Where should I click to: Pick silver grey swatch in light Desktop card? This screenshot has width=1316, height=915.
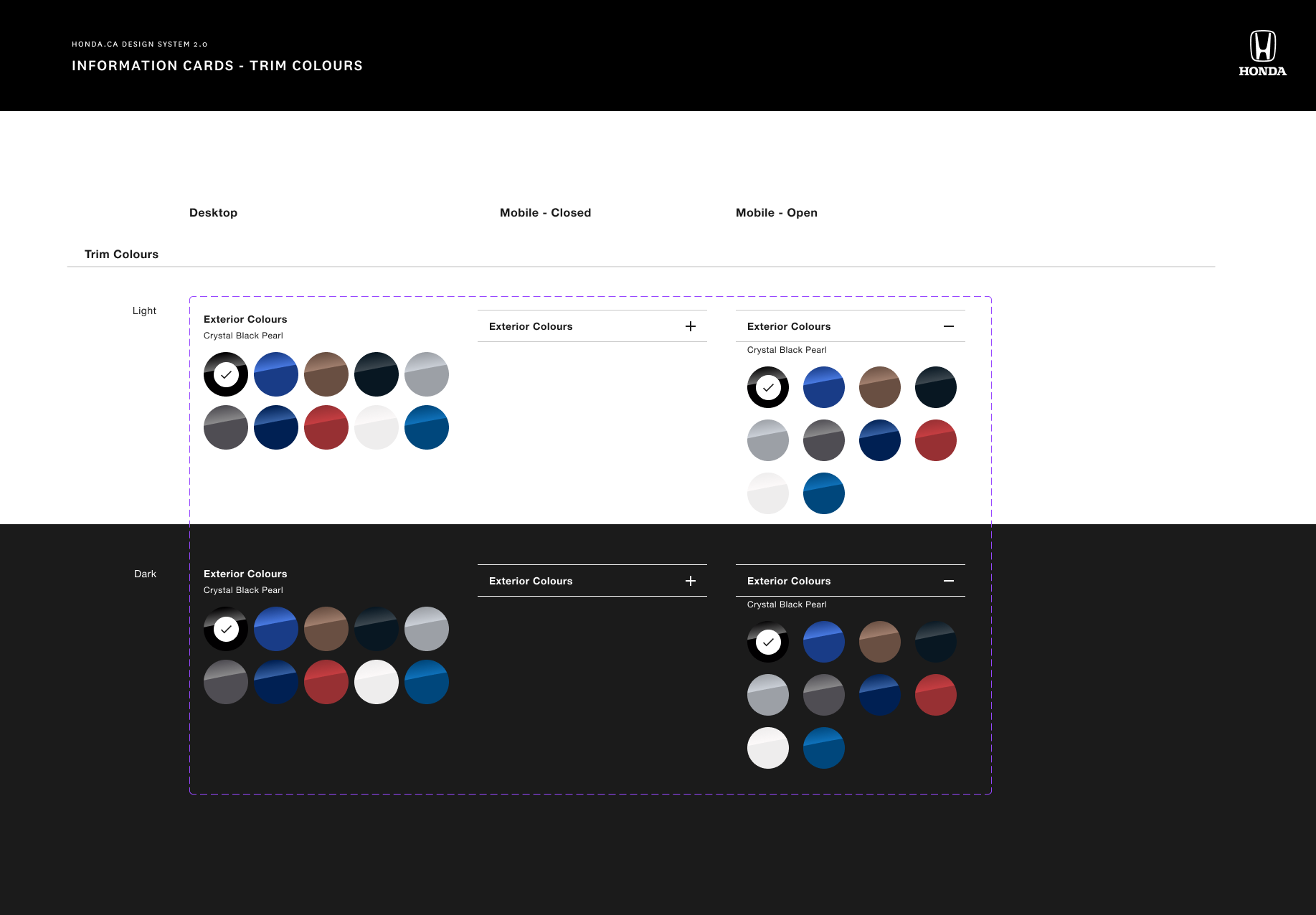[x=427, y=374]
